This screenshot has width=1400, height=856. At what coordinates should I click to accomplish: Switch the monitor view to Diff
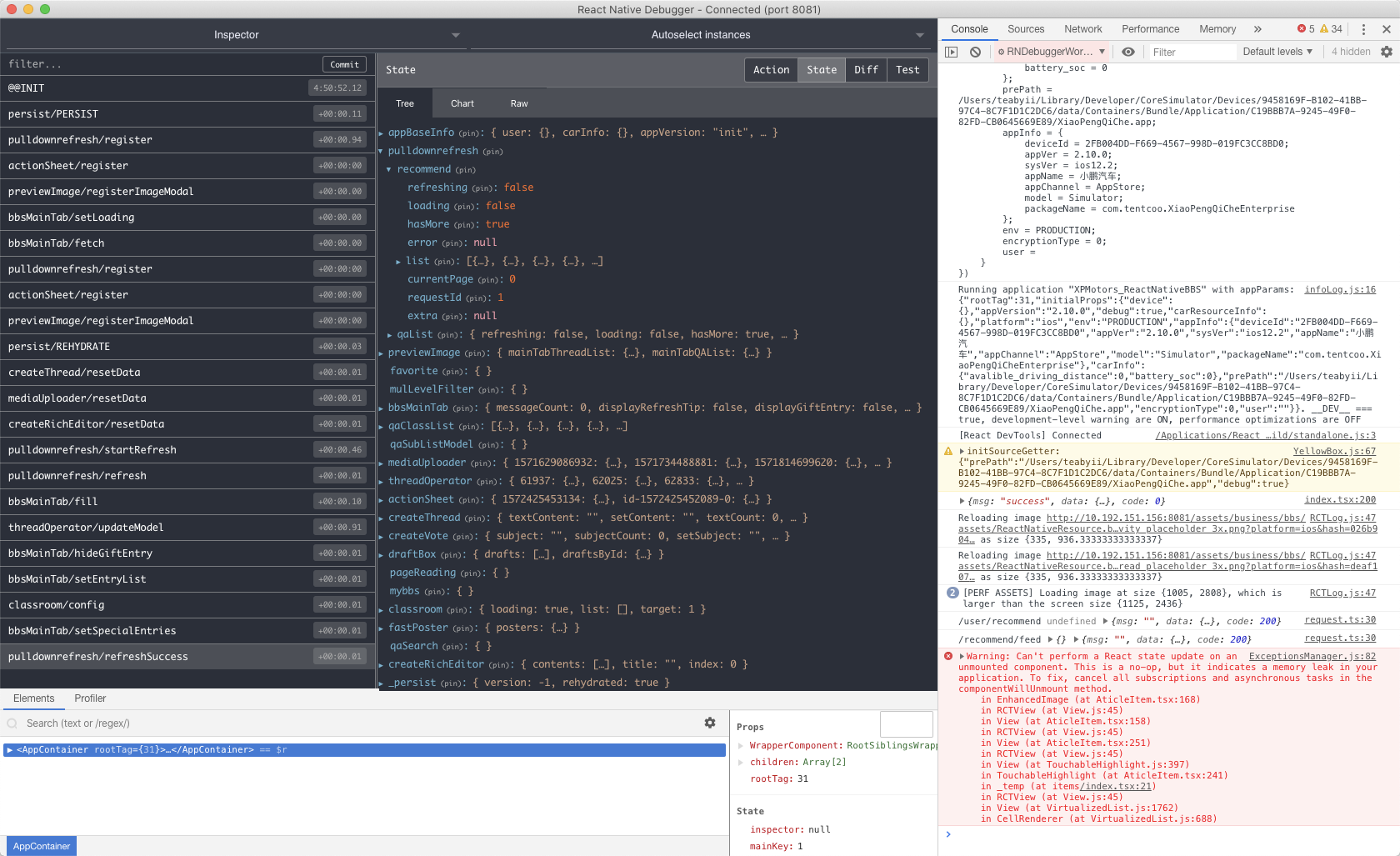tap(866, 70)
